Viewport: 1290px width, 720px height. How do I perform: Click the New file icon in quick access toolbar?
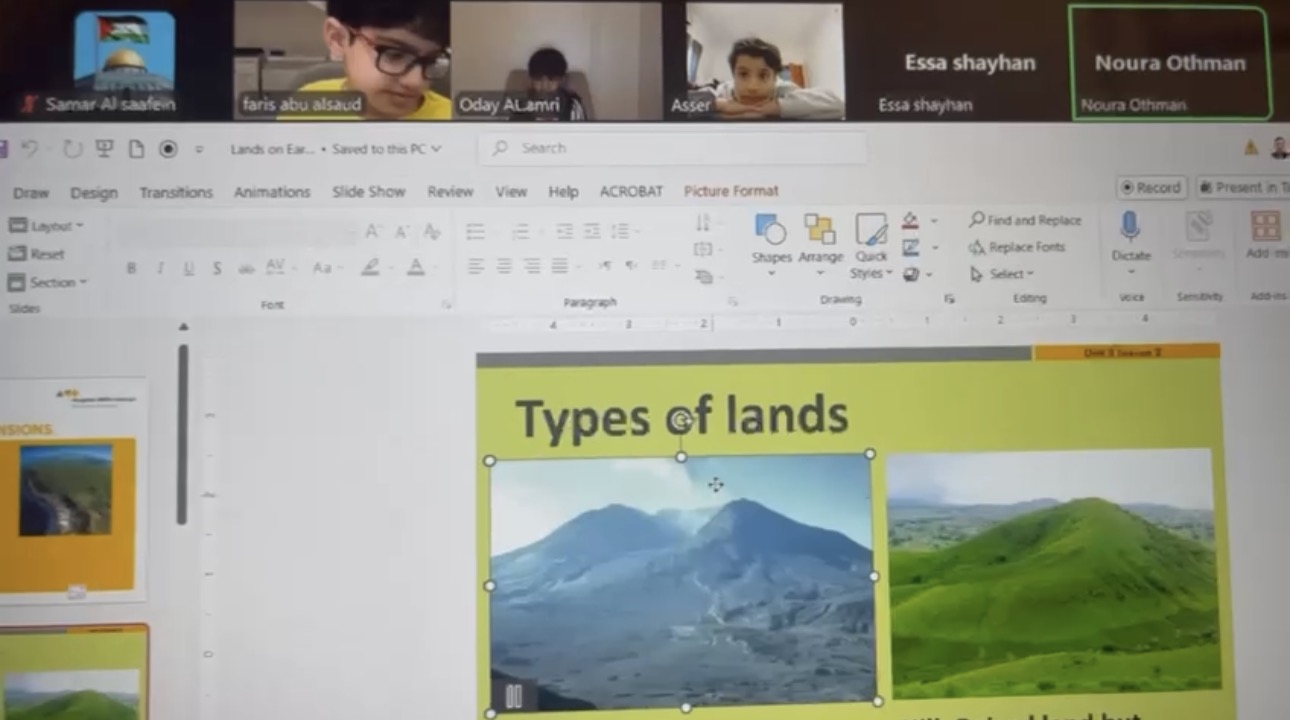coord(136,149)
